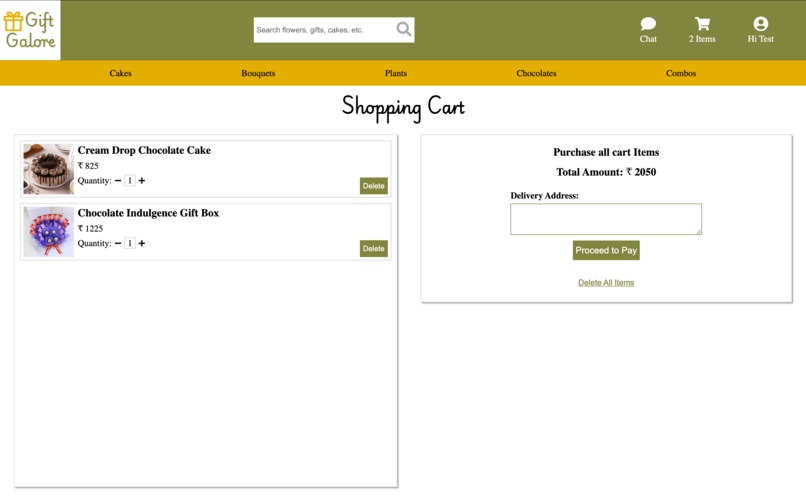Open the Chat bubble icon

[648, 24]
